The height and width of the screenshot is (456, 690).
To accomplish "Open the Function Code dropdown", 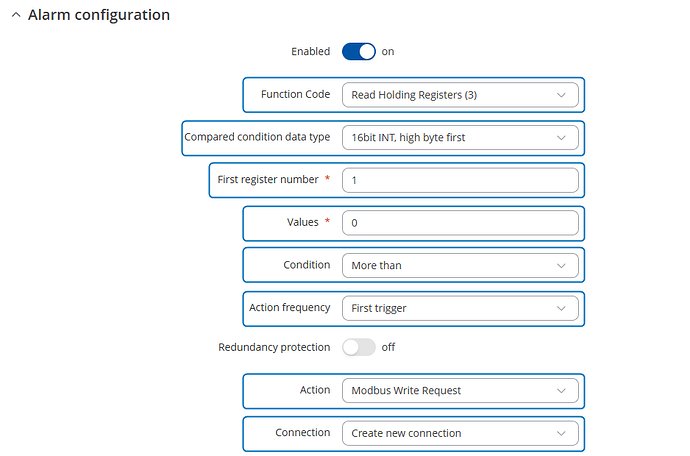I will click(460, 95).
